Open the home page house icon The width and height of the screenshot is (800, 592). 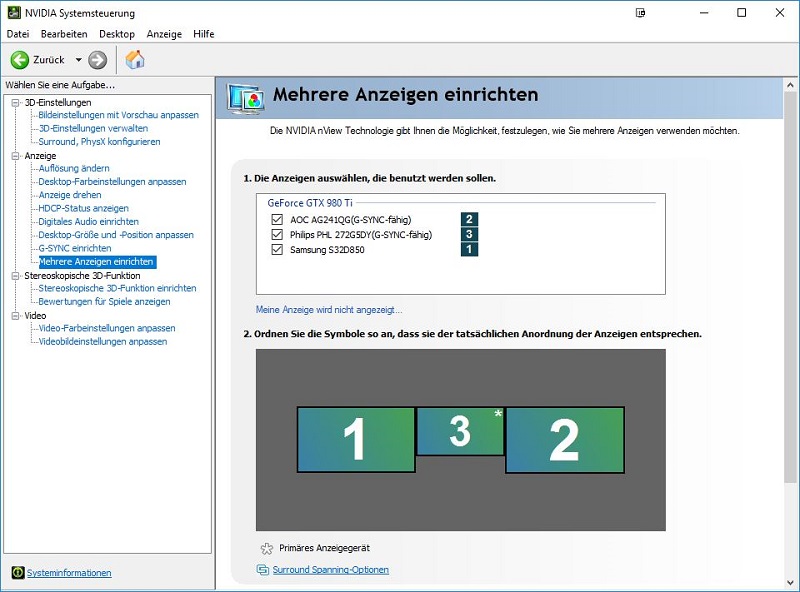135,60
